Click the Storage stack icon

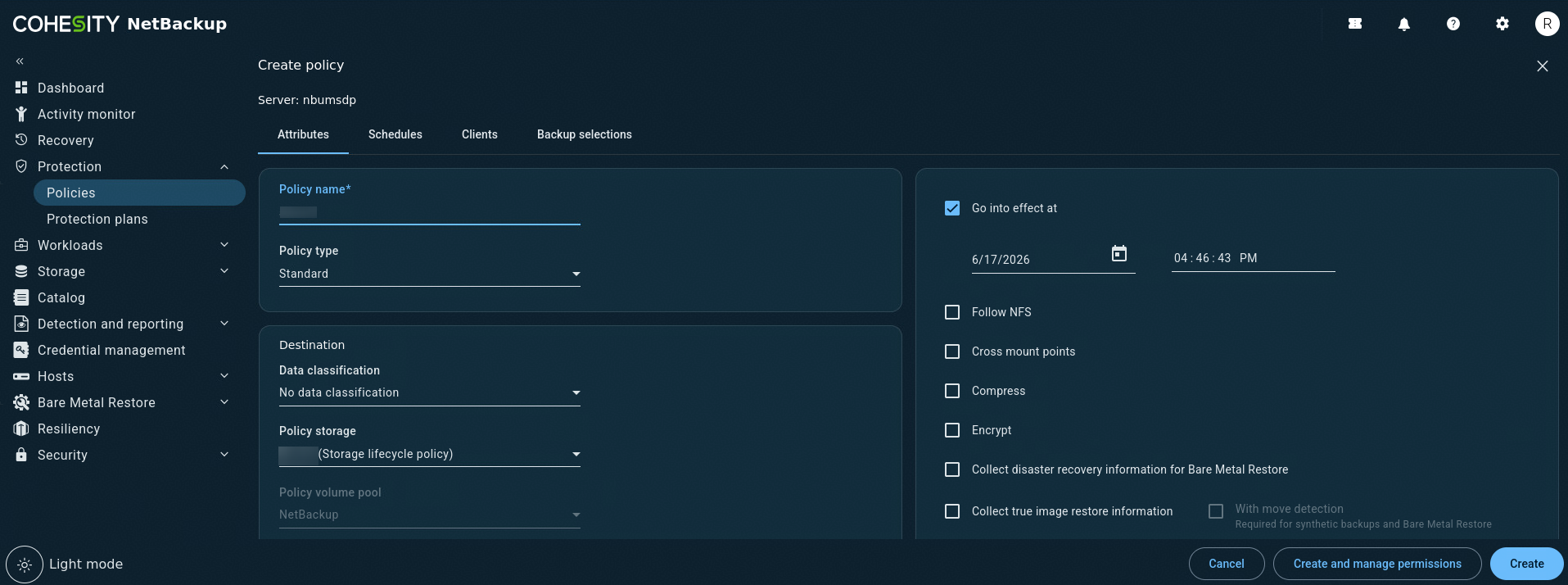click(x=21, y=271)
